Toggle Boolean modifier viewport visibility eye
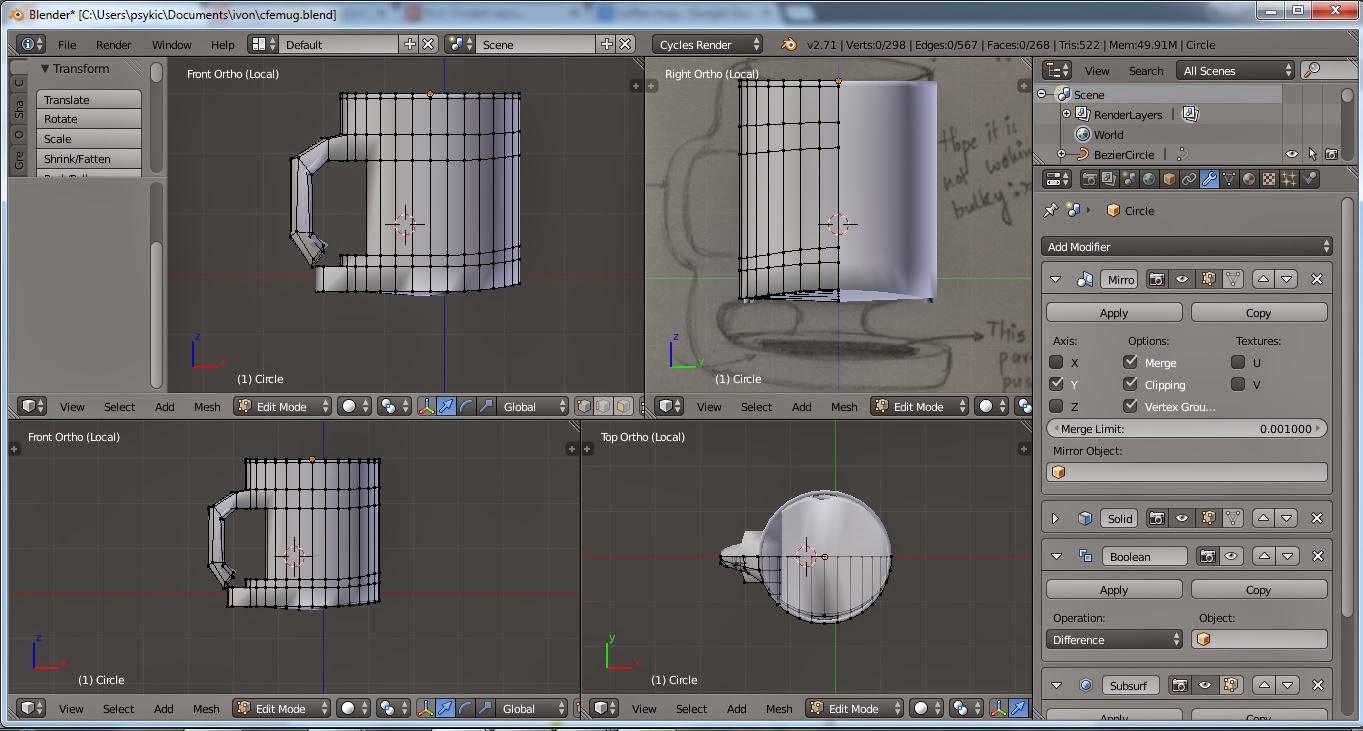Screen dimensions: 1363x731 1231,556
